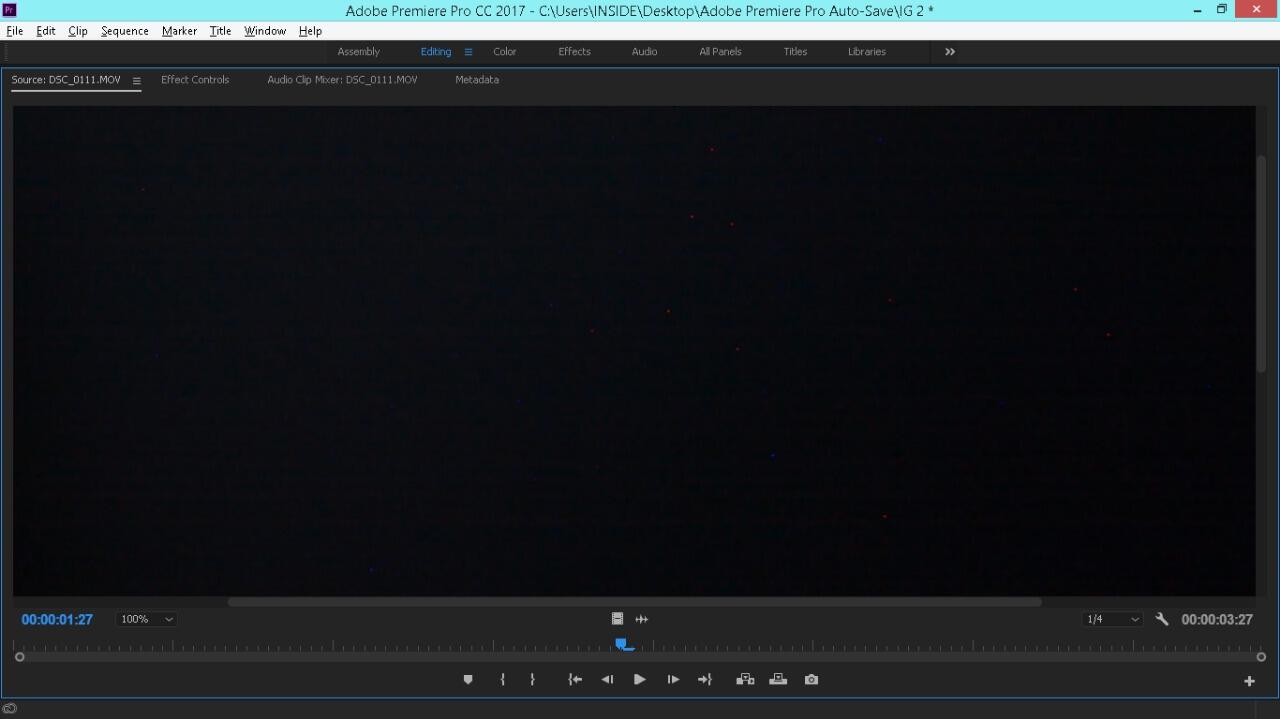Open the Clip menu
This screenshot has height=719, width=1280.
78,31
